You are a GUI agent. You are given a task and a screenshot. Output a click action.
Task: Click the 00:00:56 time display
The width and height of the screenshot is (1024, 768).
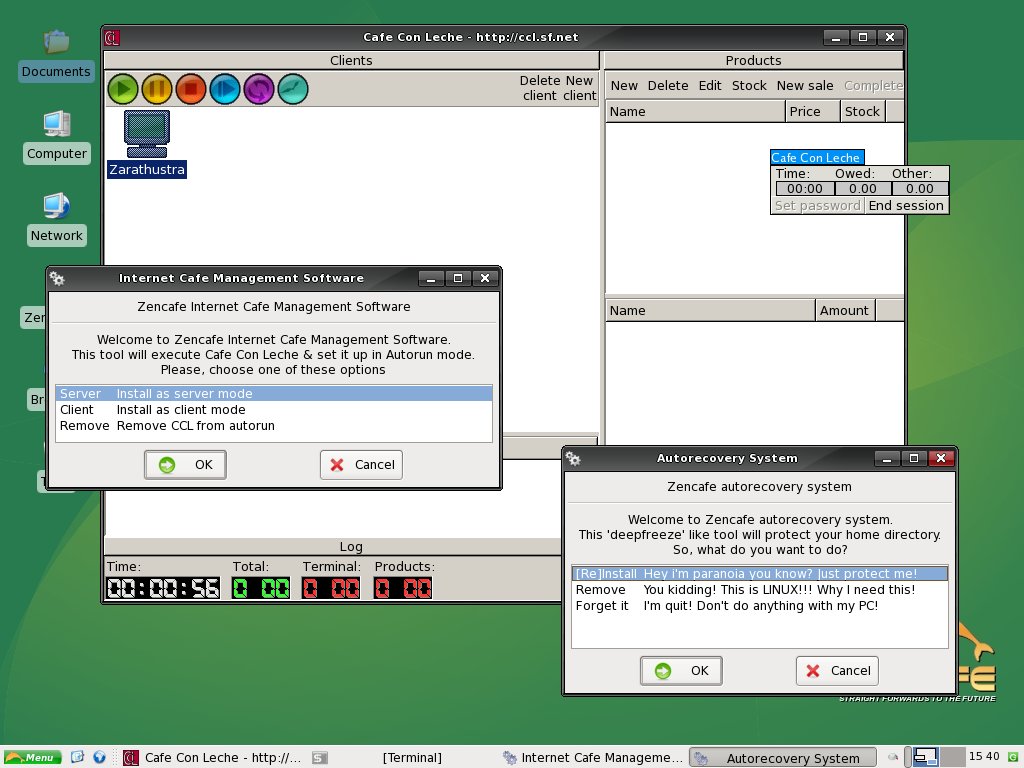[163, 588]
